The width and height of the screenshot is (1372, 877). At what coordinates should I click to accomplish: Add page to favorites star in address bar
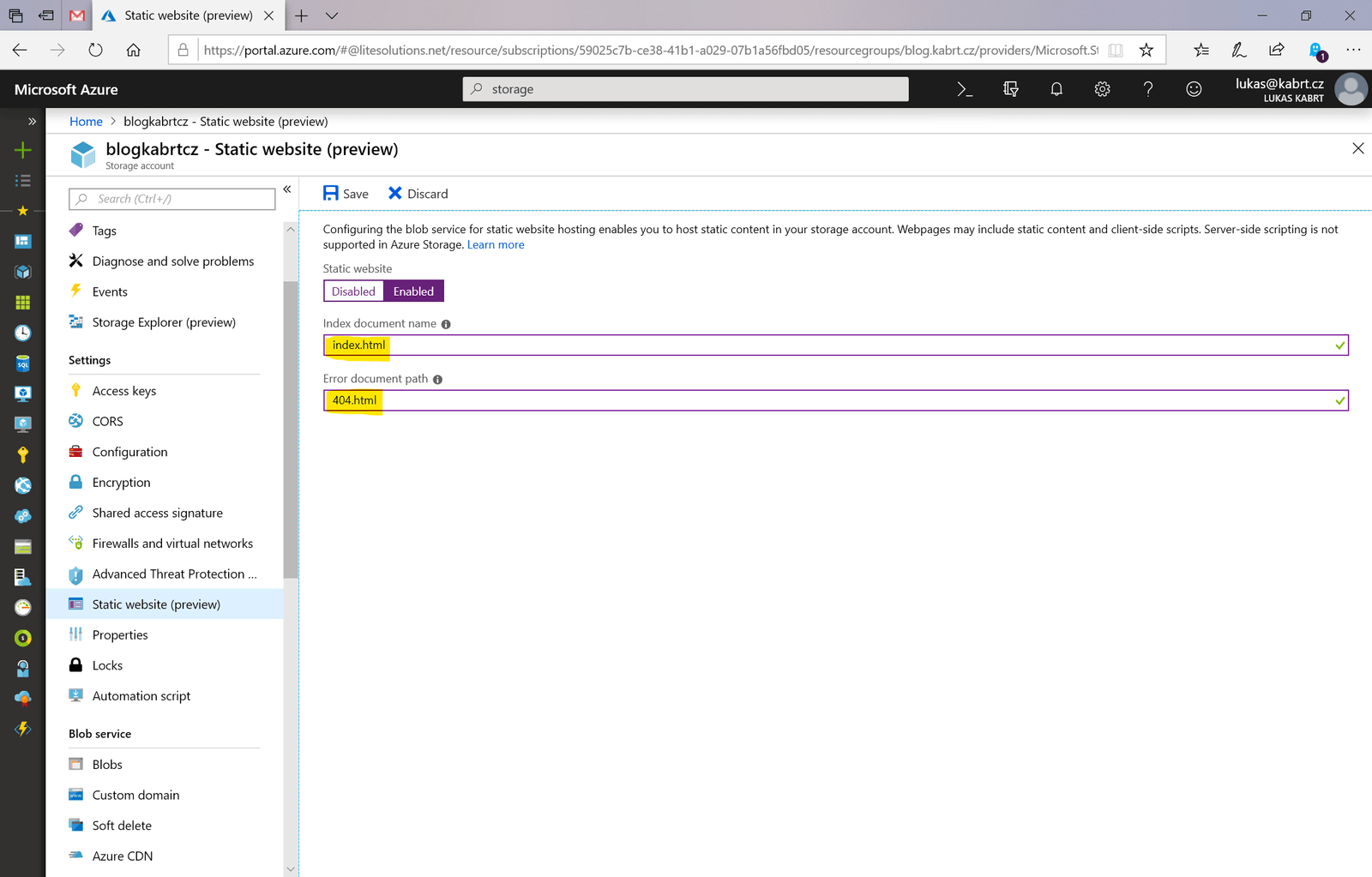tap(1146, 50)
